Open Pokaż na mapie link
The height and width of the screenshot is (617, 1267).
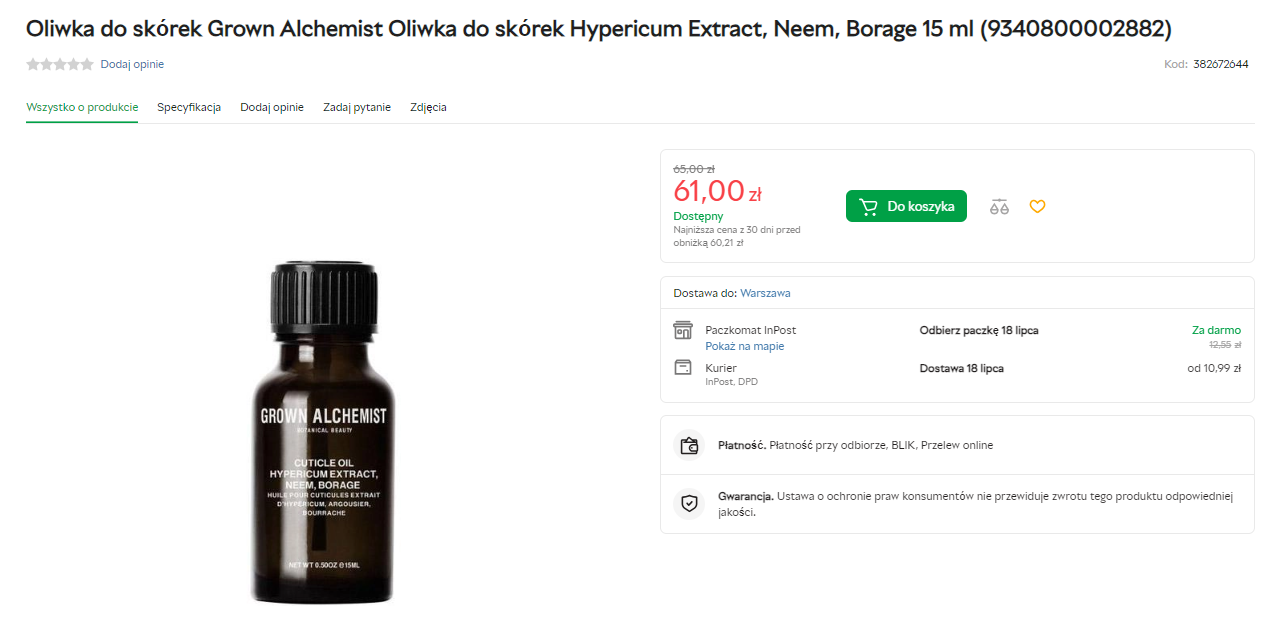point(744,346)
